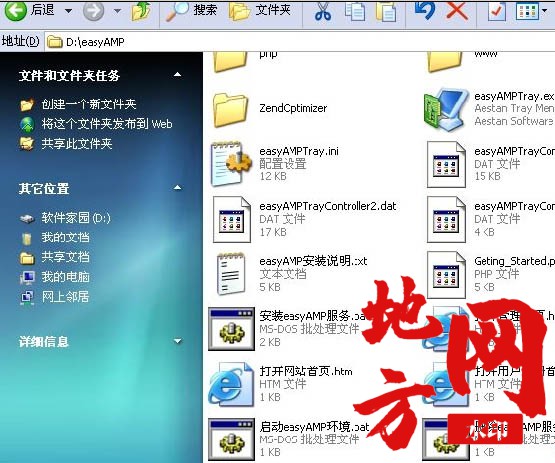Open the Search (搜索) toolbar button

pyautogui.click(x=191, y=11)
